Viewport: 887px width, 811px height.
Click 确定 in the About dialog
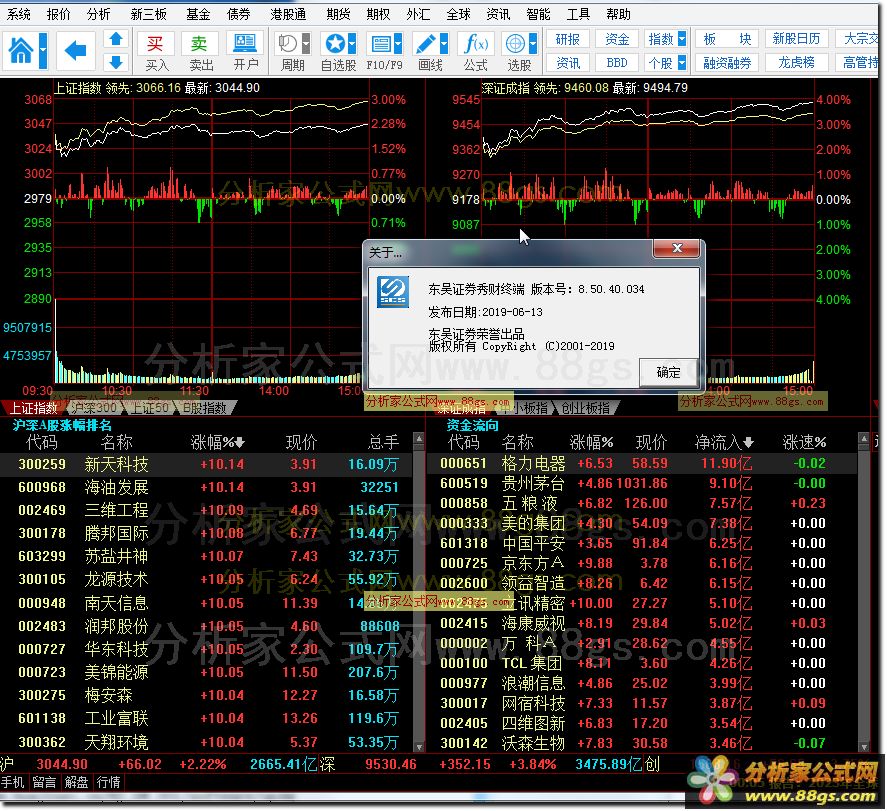(x=668, y=372)
